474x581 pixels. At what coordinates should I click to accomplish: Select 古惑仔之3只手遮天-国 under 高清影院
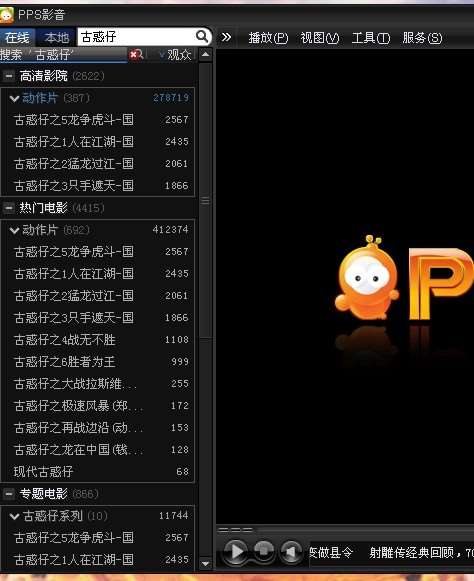98,185
